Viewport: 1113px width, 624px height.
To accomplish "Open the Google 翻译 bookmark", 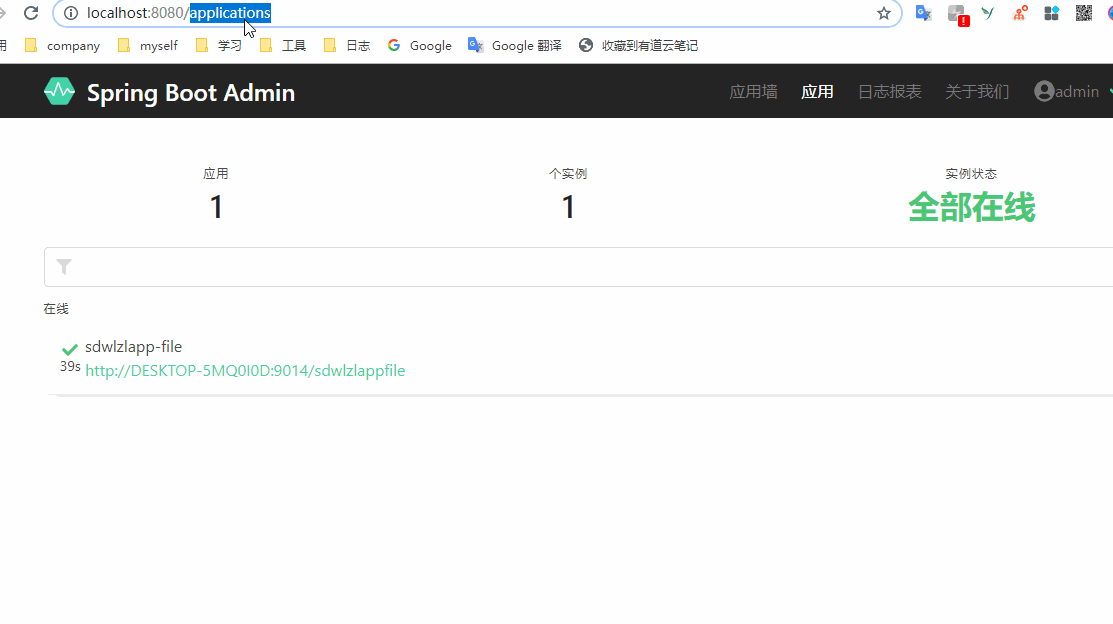I will pyautogui.click(x=515, y=45).
